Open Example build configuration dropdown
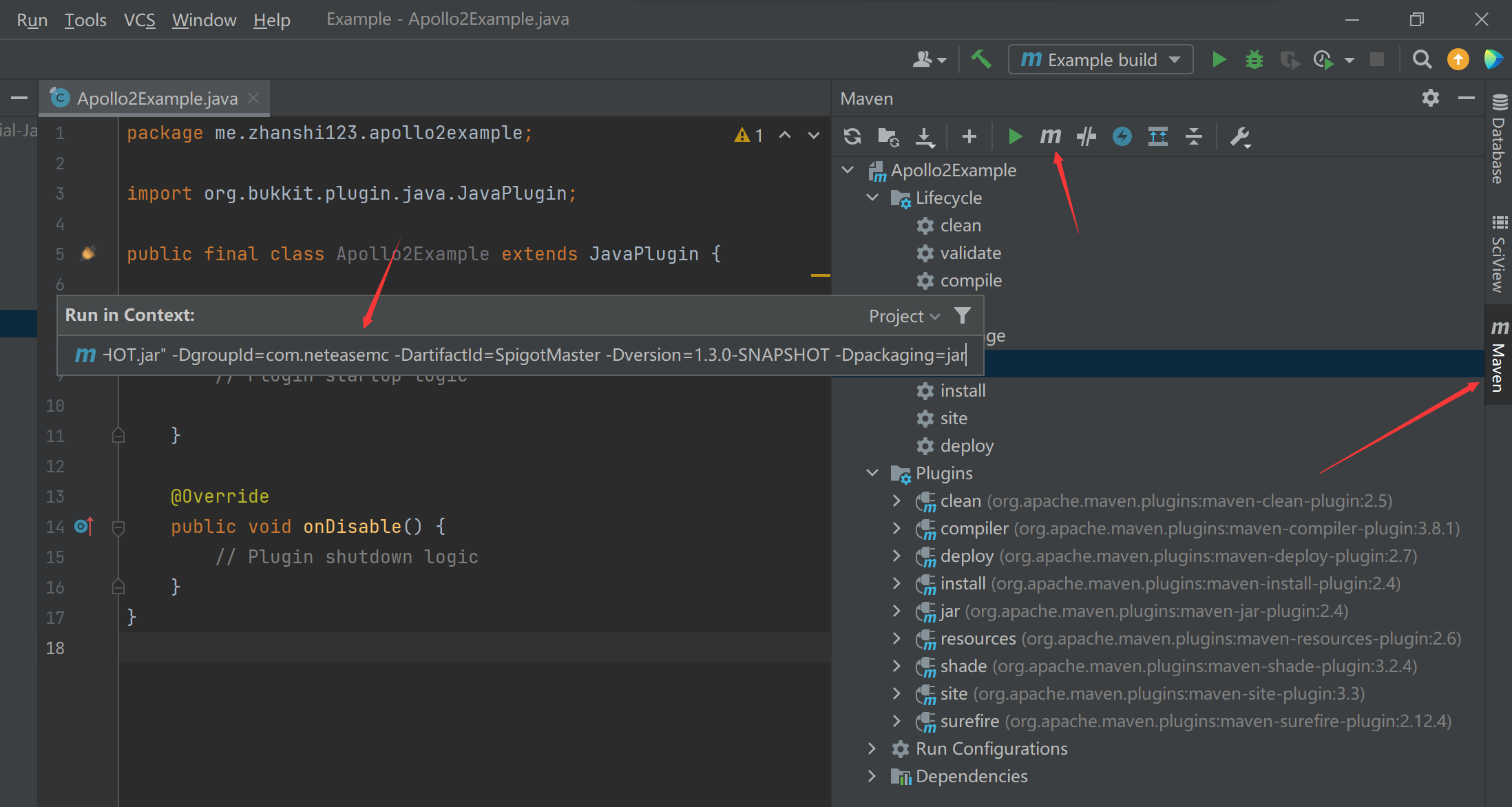The width and height of the screenshot is (1512, 807). point(1100,60)
